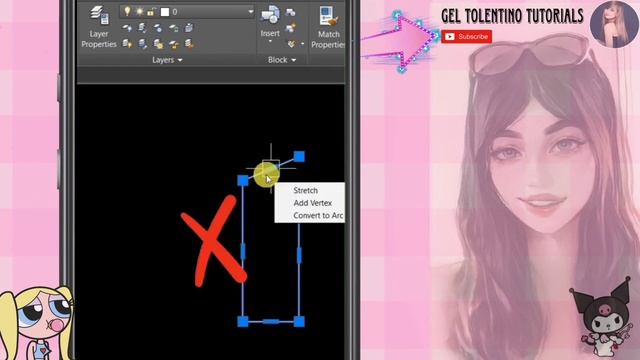Open the Layer Properties manager
Image resolution: width=640 pixels, height=360 pixels.
tap(99, 27)
